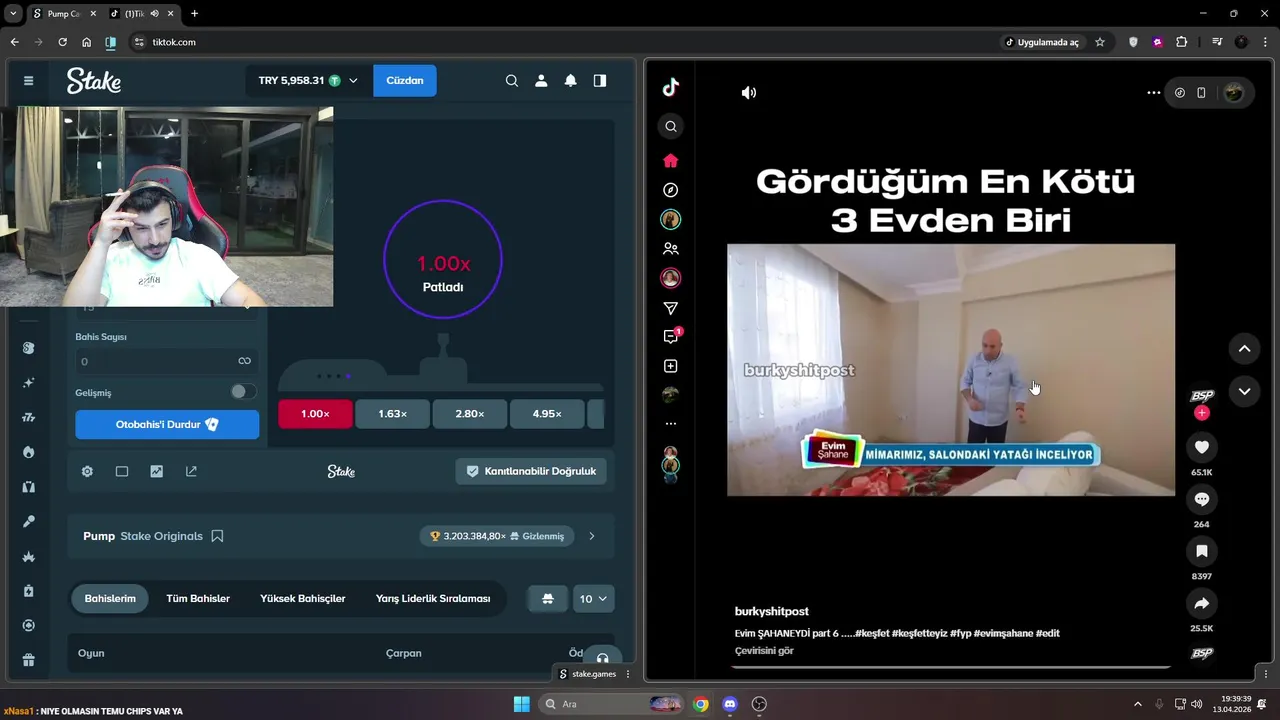Share the TikTok video
The image size is (1280, 720).
pos(1202,603)
